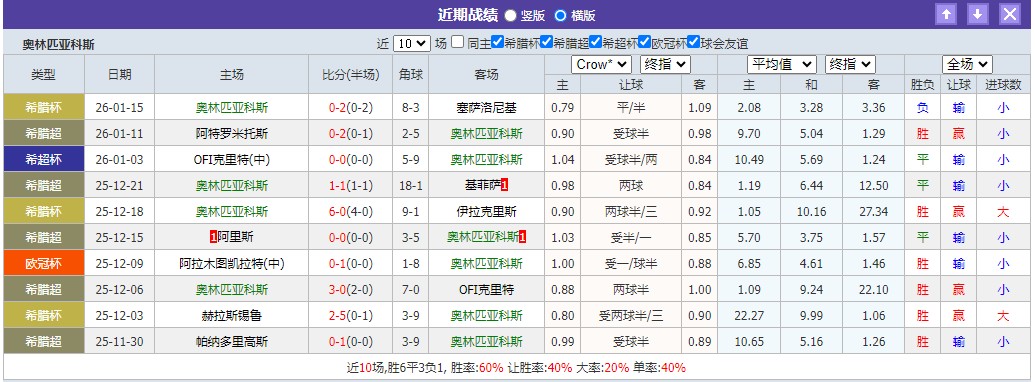Viewport: 1035px width, 382px height.
Task: Uncheck the 欧冠杯 filter checkbox
Action: [644, 43]
